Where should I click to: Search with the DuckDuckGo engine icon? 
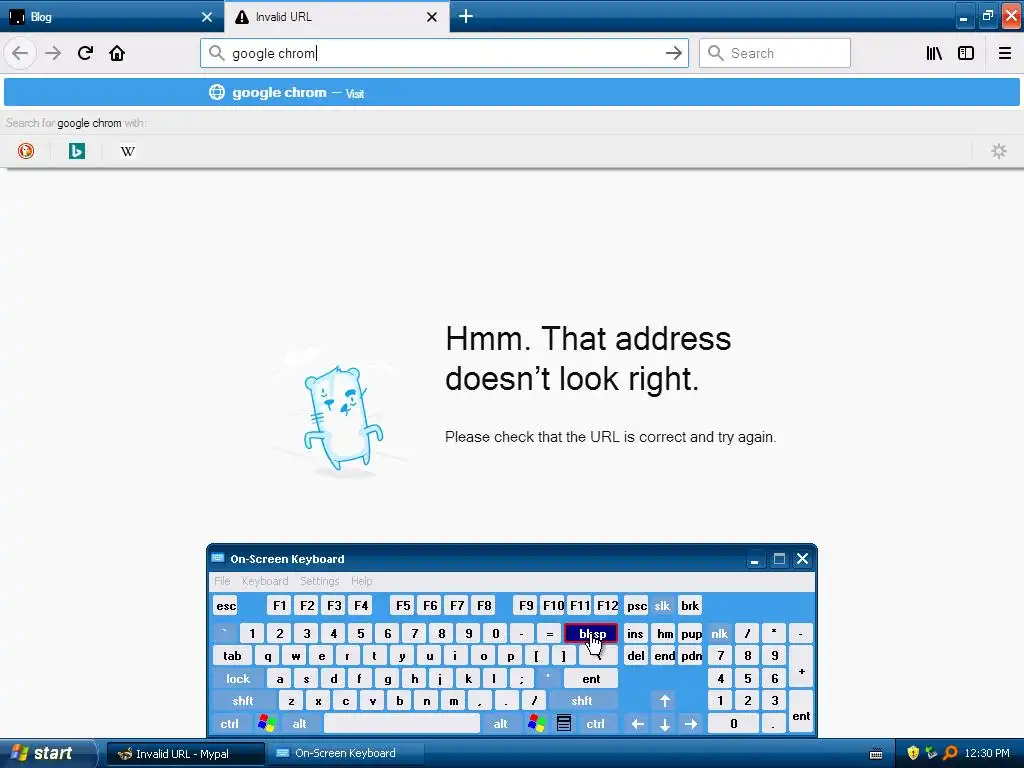pos(25,151)
